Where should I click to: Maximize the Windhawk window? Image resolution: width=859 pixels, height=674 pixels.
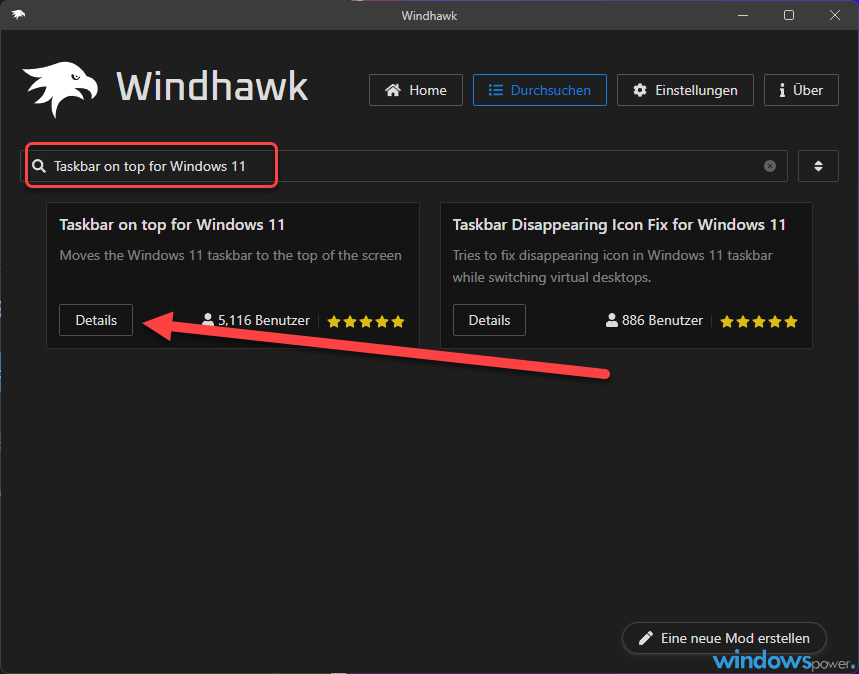pyautogui.click(x=789, y=15)
